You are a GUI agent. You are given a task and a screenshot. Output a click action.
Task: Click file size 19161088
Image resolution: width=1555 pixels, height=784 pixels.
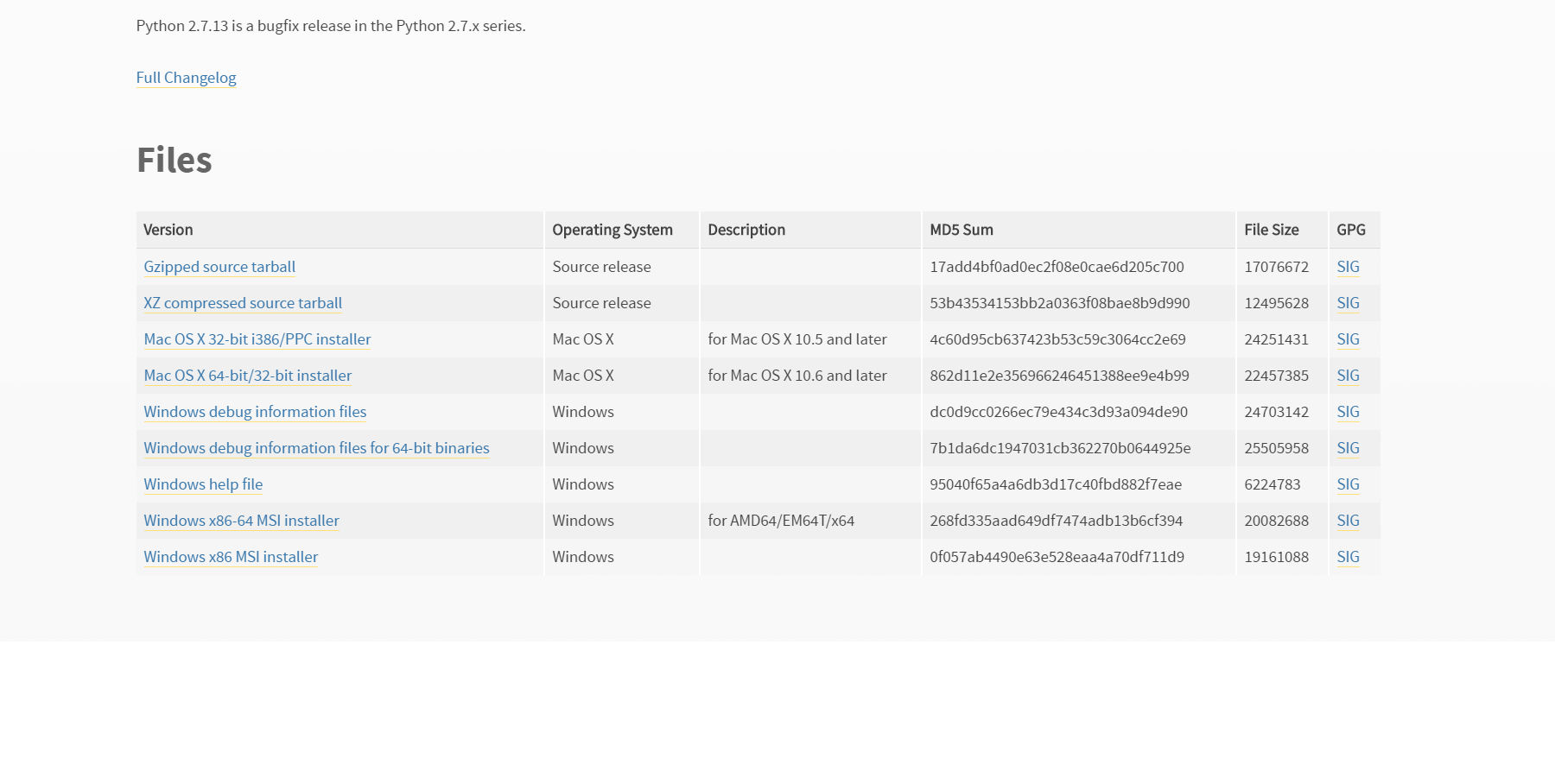1276,557
